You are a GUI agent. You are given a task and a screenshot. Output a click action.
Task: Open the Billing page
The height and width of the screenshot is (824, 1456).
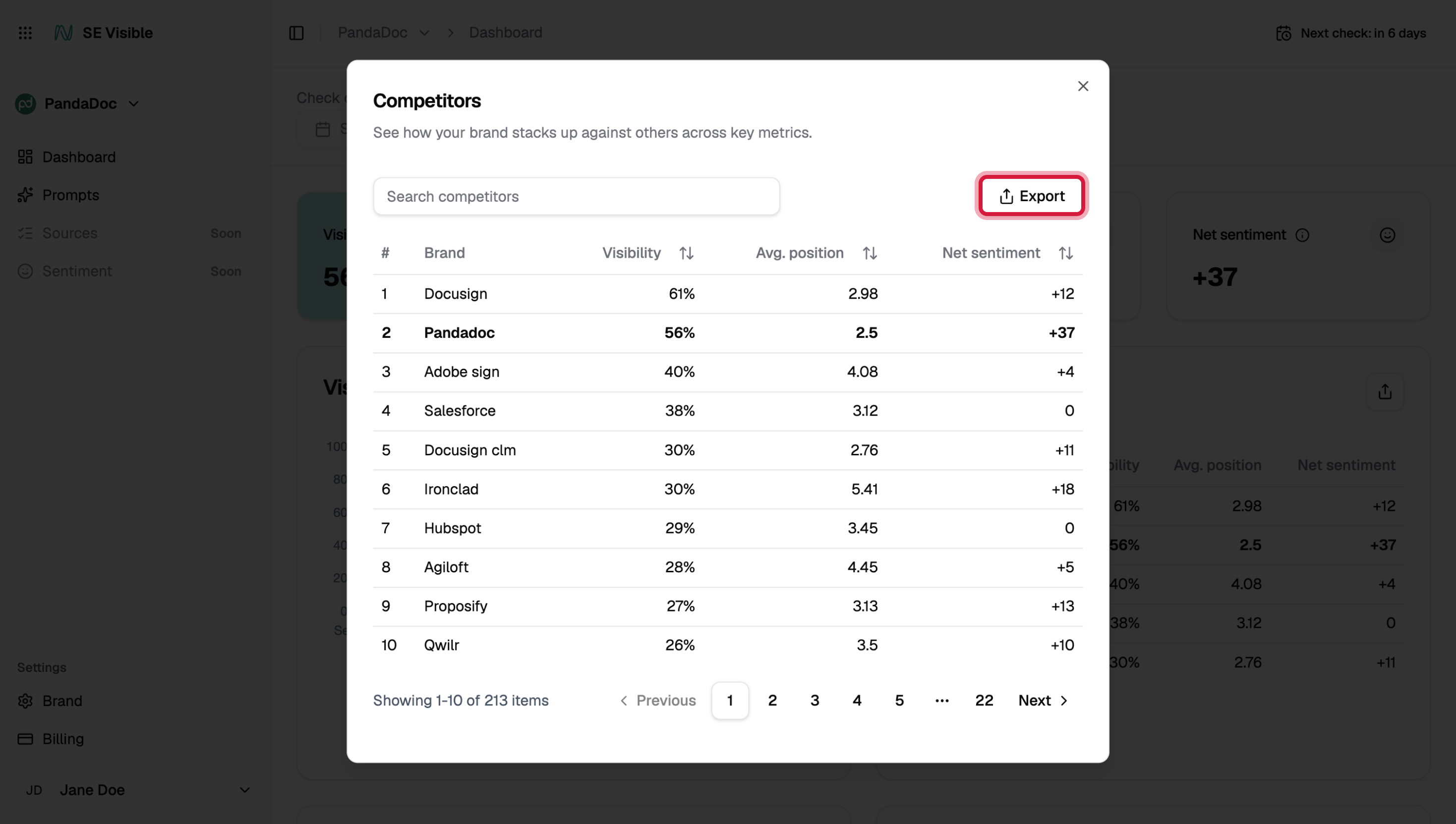click(x=63, y=739)
